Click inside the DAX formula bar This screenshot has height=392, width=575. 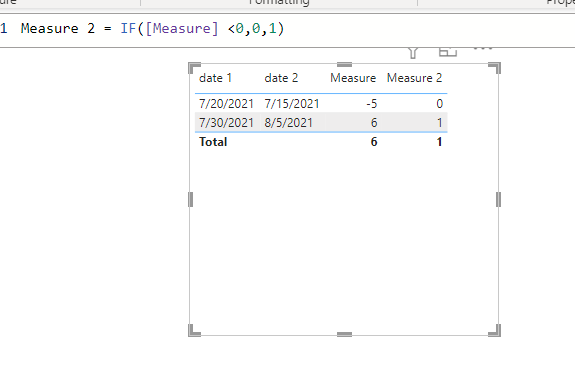tap(288, 31)
